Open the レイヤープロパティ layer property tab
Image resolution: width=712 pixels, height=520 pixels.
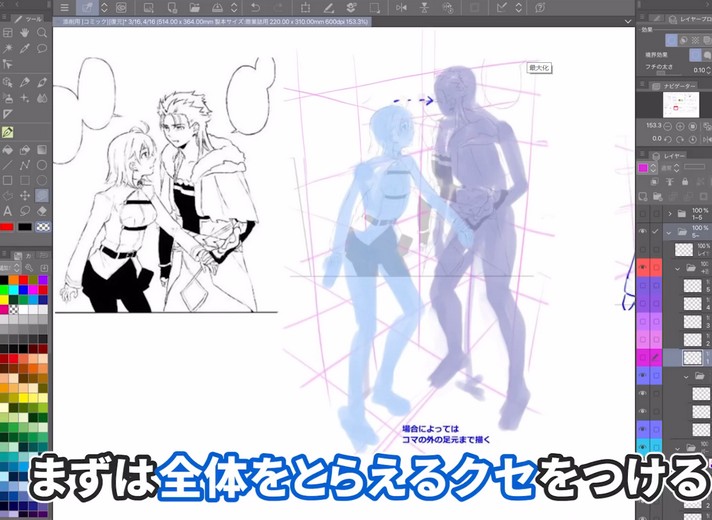(691, 19)
